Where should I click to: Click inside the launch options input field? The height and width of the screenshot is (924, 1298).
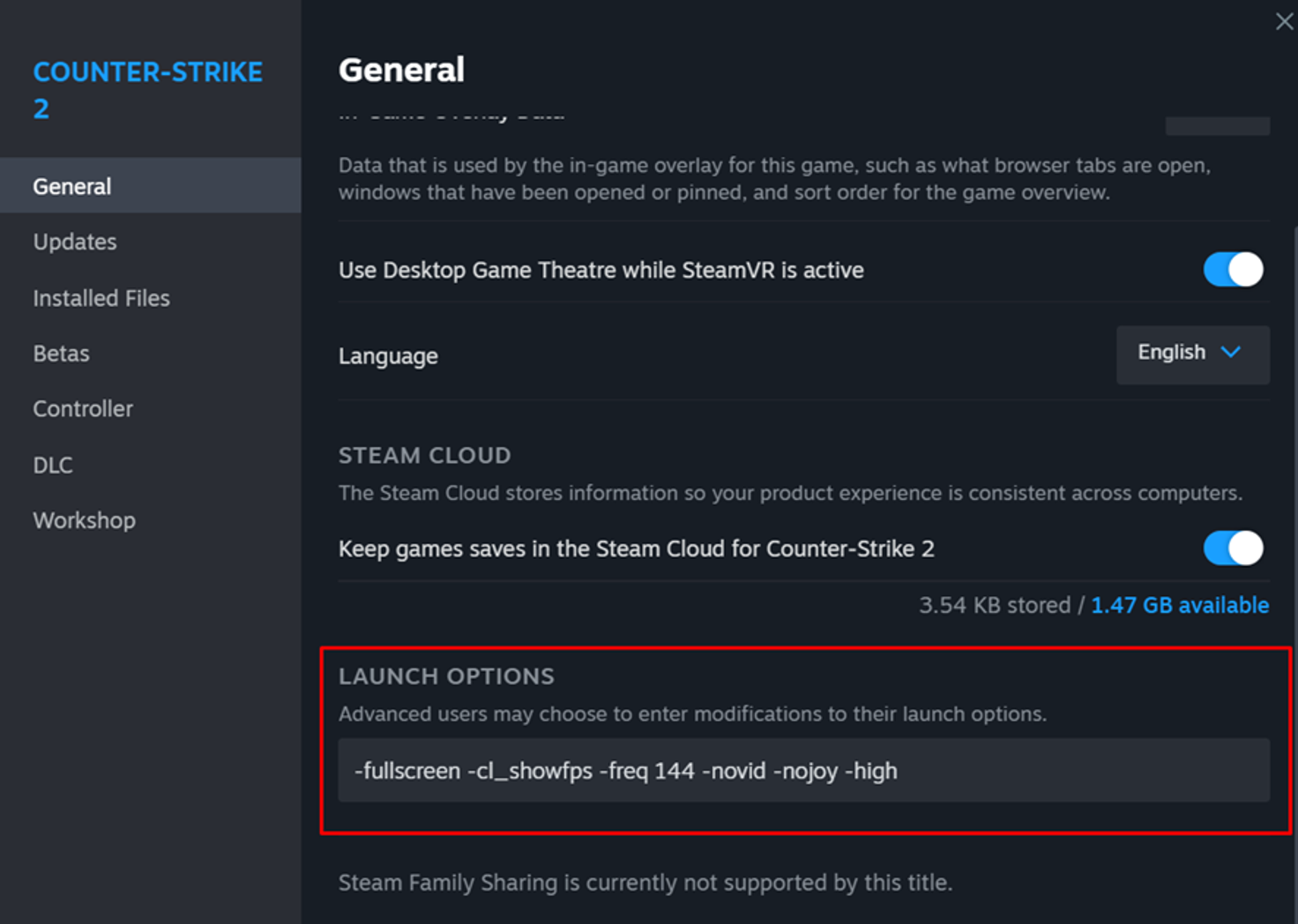point(801,771)
